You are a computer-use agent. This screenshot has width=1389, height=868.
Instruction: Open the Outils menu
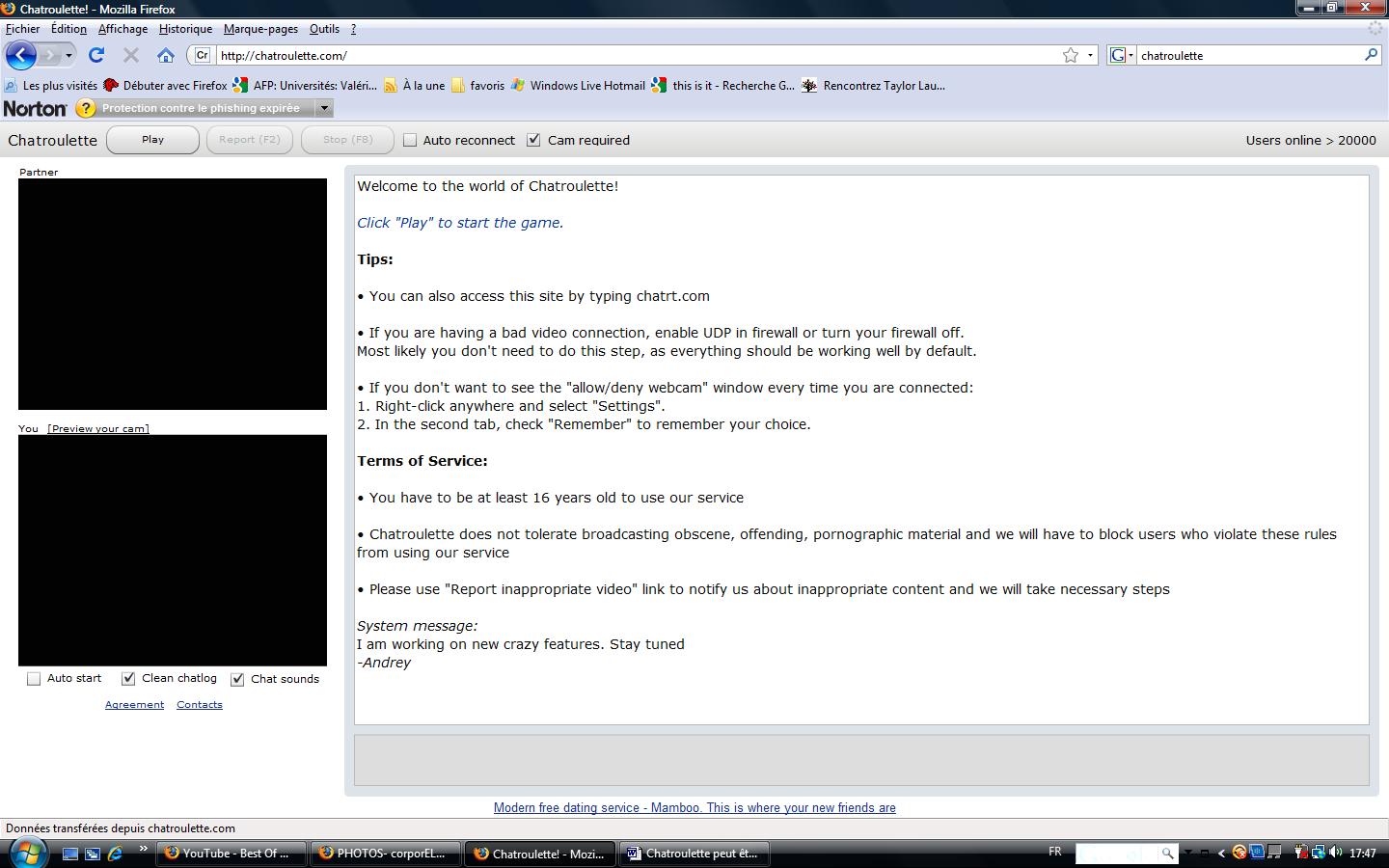[324, 29]
